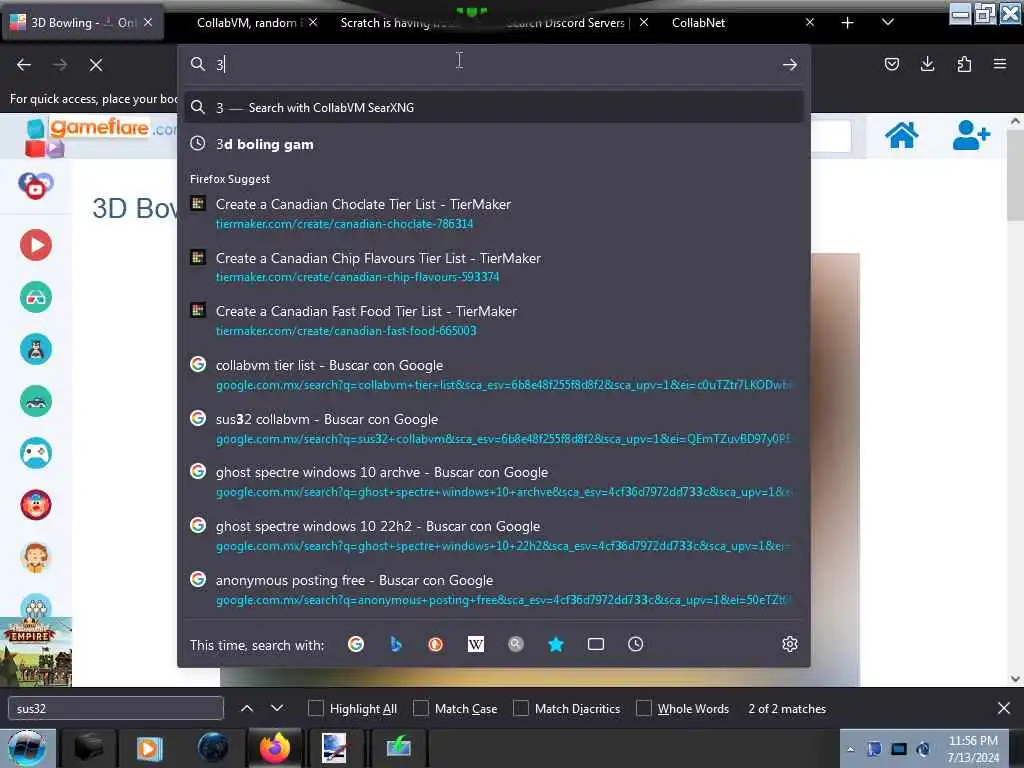Open anonymous posting free suggestion
The image size is (1024, 768).
click(494, 590)
